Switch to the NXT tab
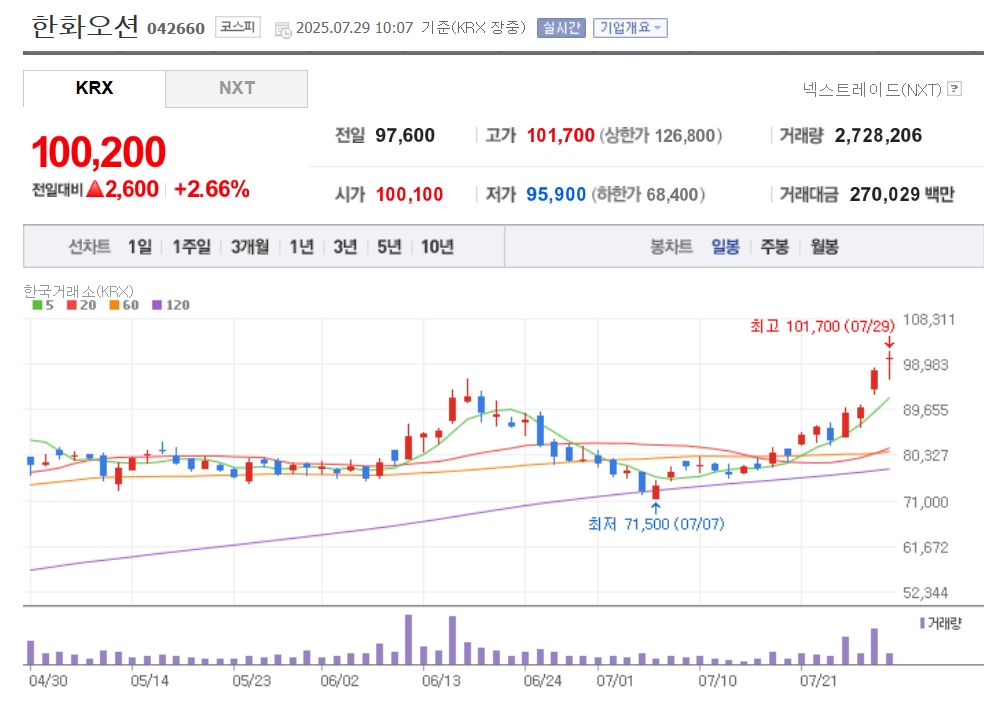Image resolution: width=984 pixels, height=710 pixels. [237, 89]
